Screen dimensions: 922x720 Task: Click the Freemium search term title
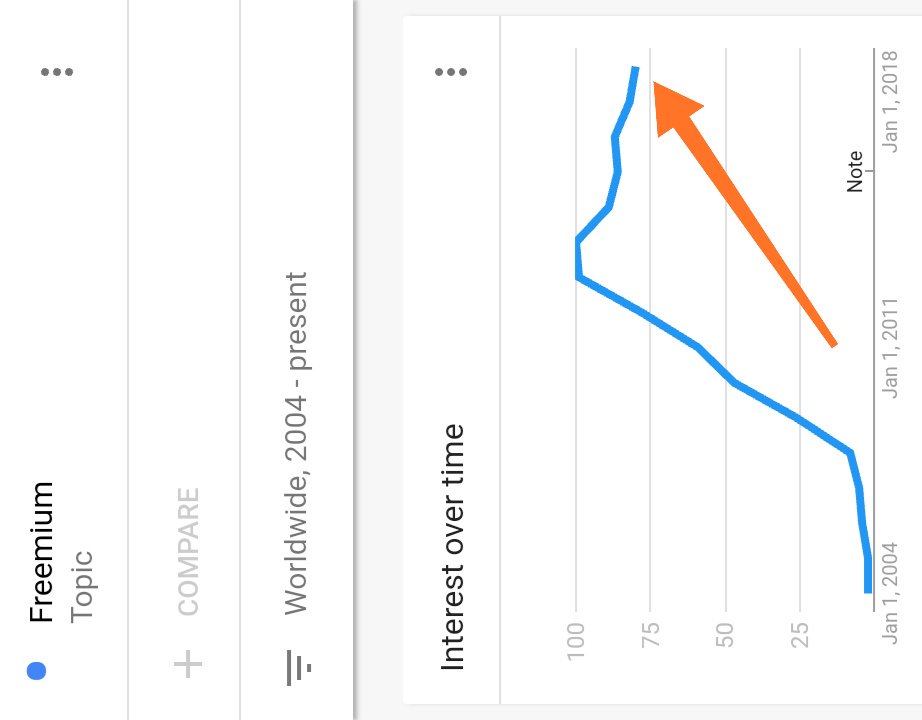[x=42, y=552]
